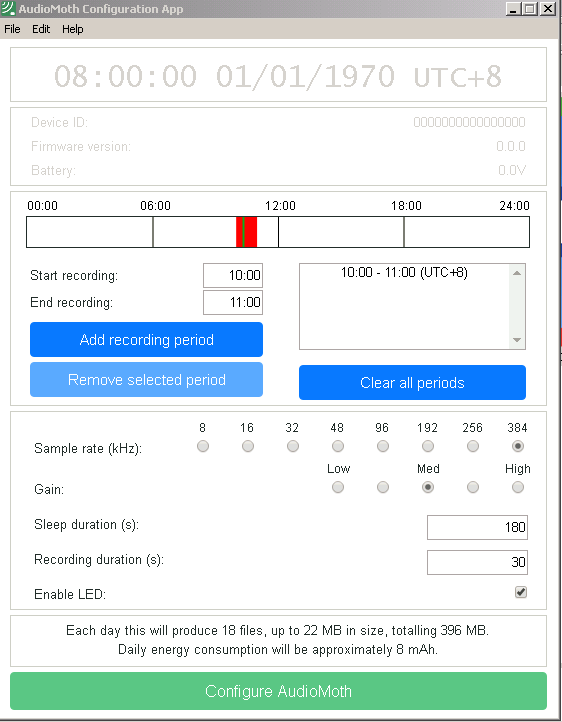The image size is (562, 722).
Task: Click the AudioMoth app icon in title bar
Action: tap(8, 8)
